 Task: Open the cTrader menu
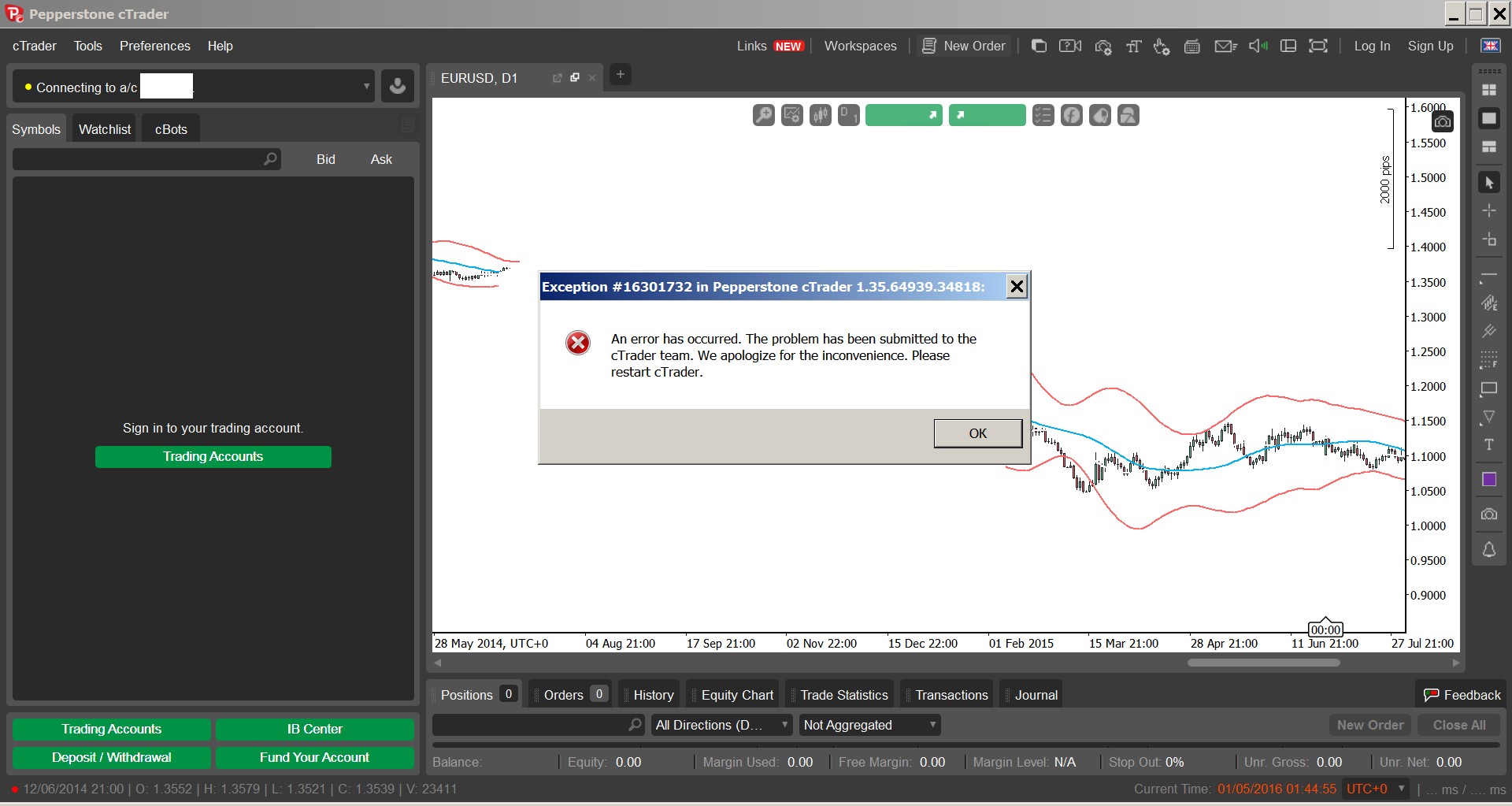[x=35, y=46]
